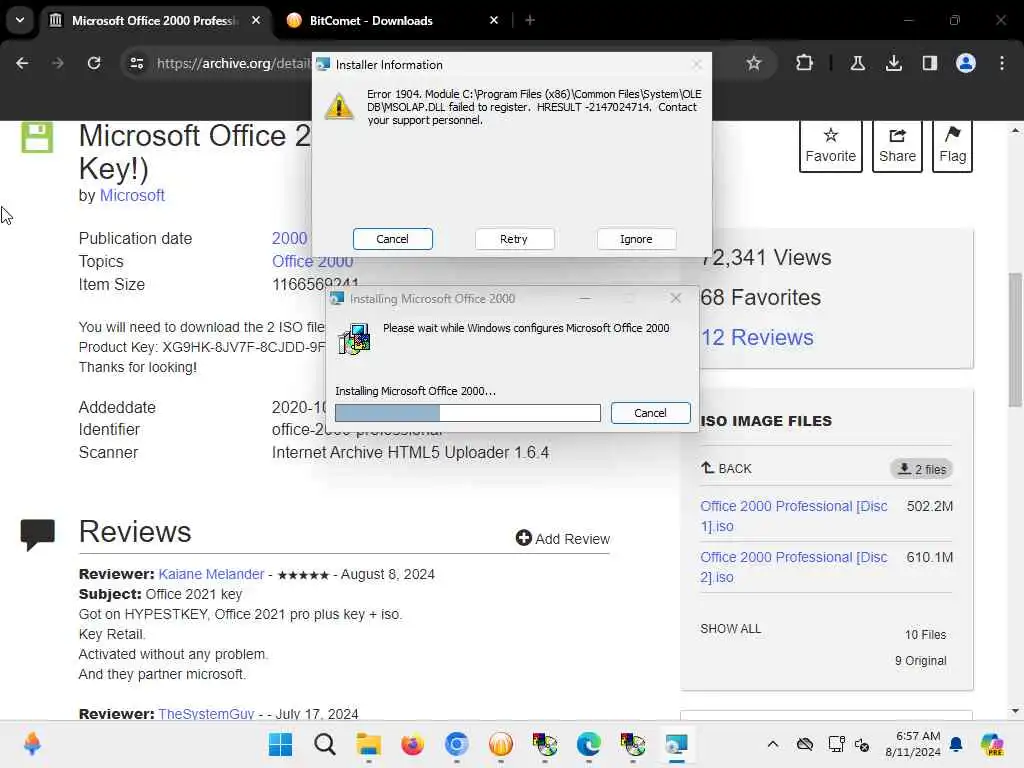Open the browser three-dot menu

click(x=1002, y=63)
